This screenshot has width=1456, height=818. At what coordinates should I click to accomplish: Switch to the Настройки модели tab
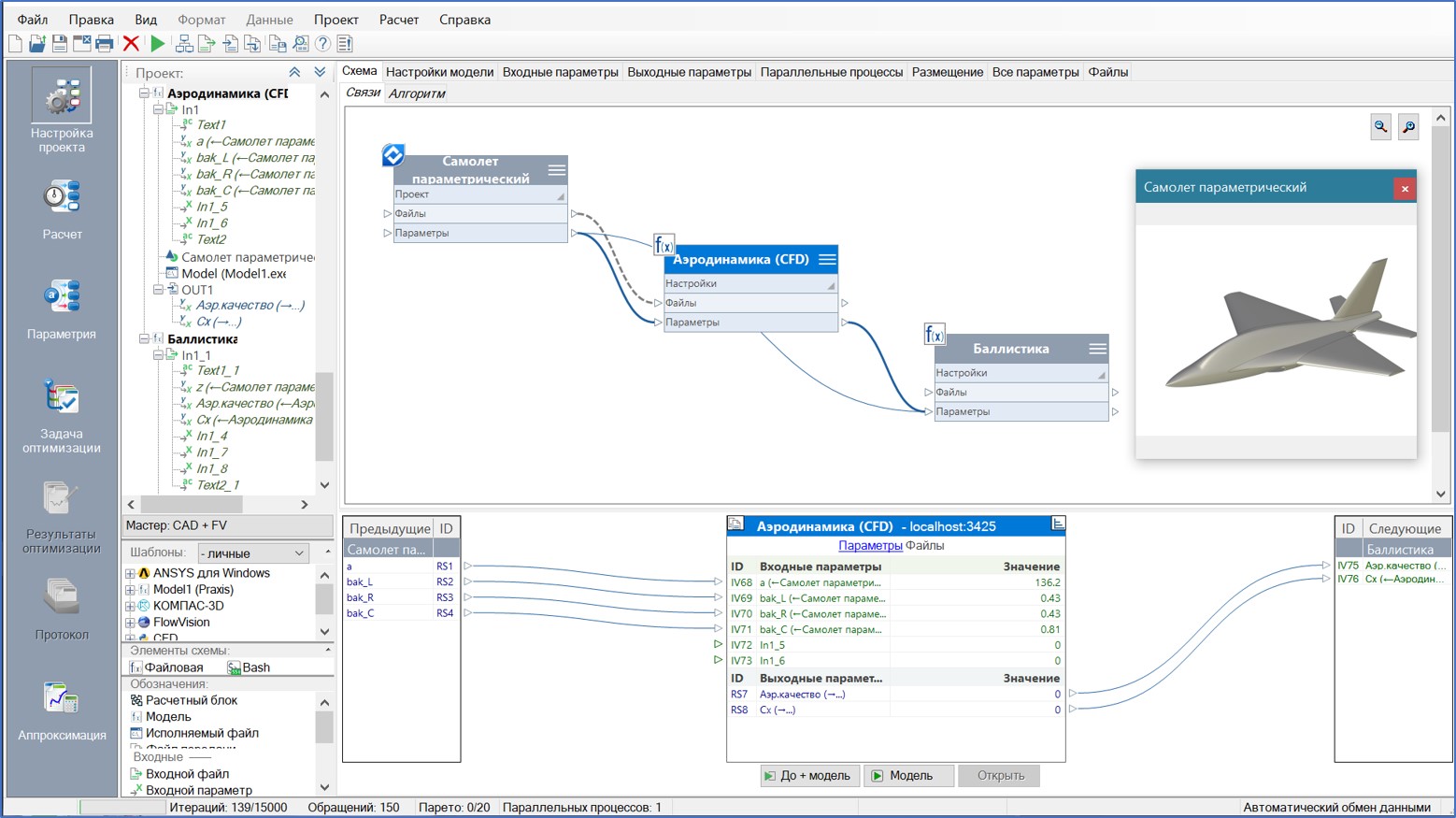439,72
